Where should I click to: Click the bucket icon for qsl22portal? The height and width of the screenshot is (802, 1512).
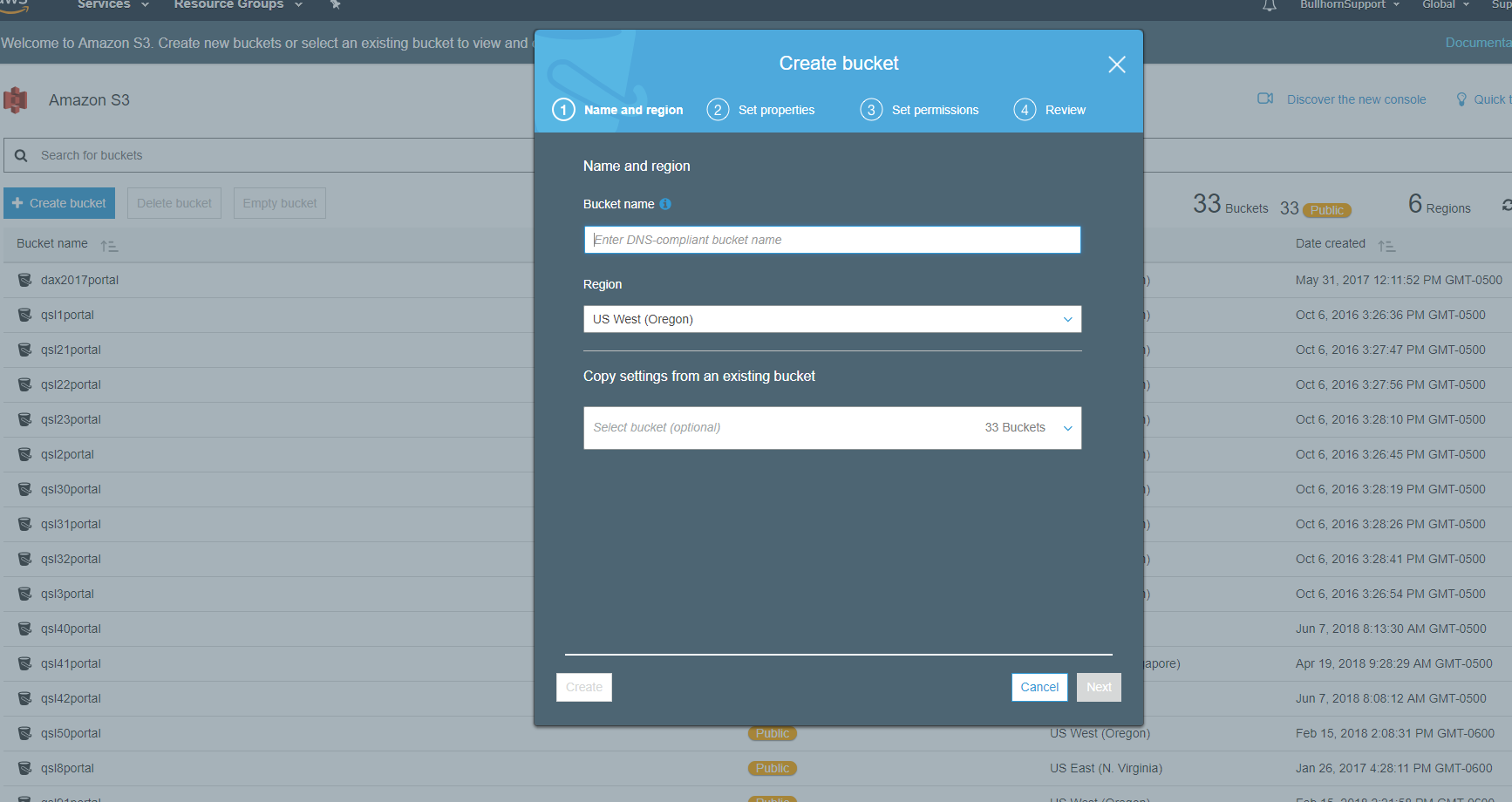24,384
